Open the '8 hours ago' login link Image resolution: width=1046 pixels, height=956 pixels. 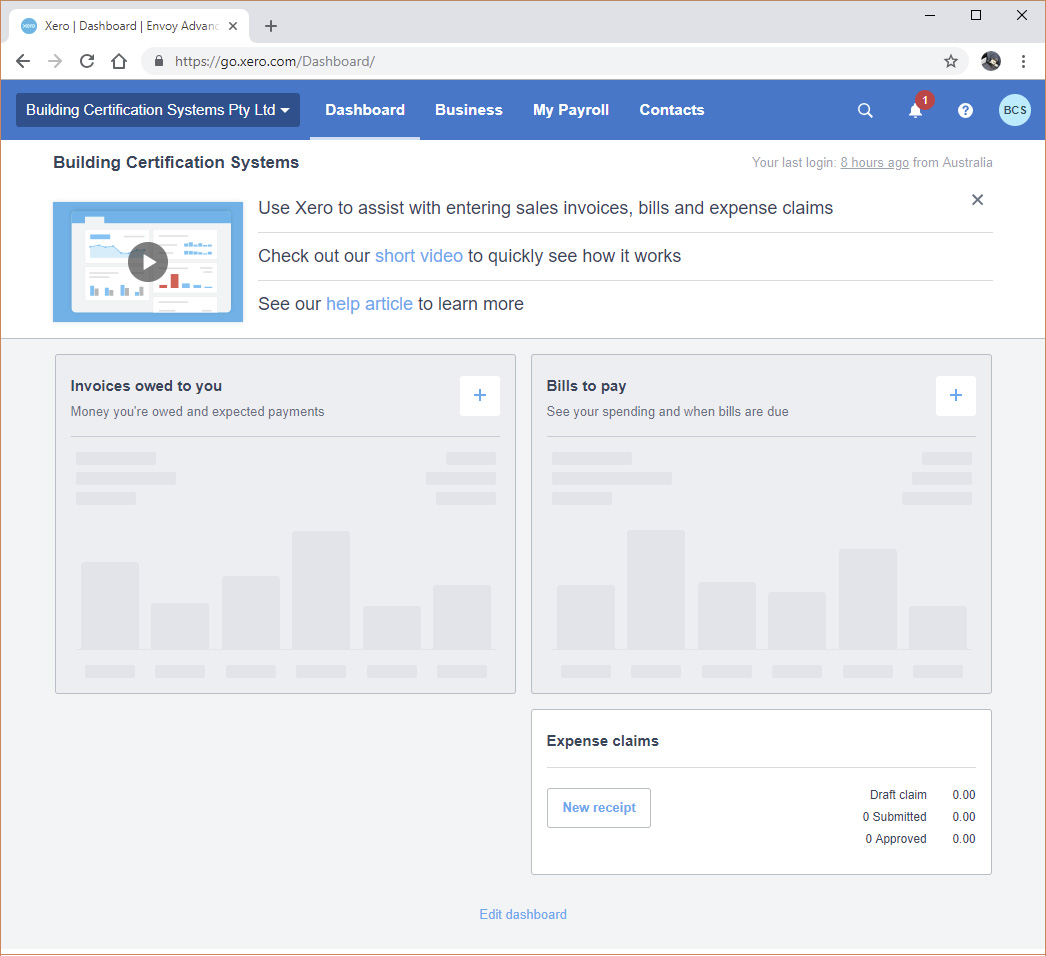[x=874, y=163]
